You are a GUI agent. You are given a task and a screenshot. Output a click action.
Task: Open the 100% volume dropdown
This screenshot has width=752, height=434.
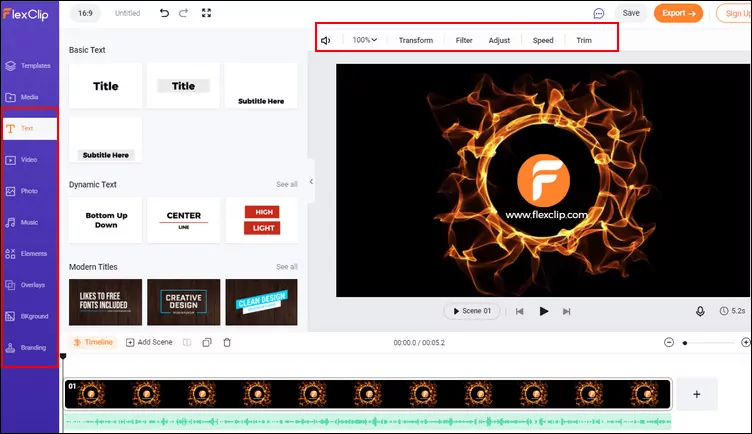tap(364, 40)
